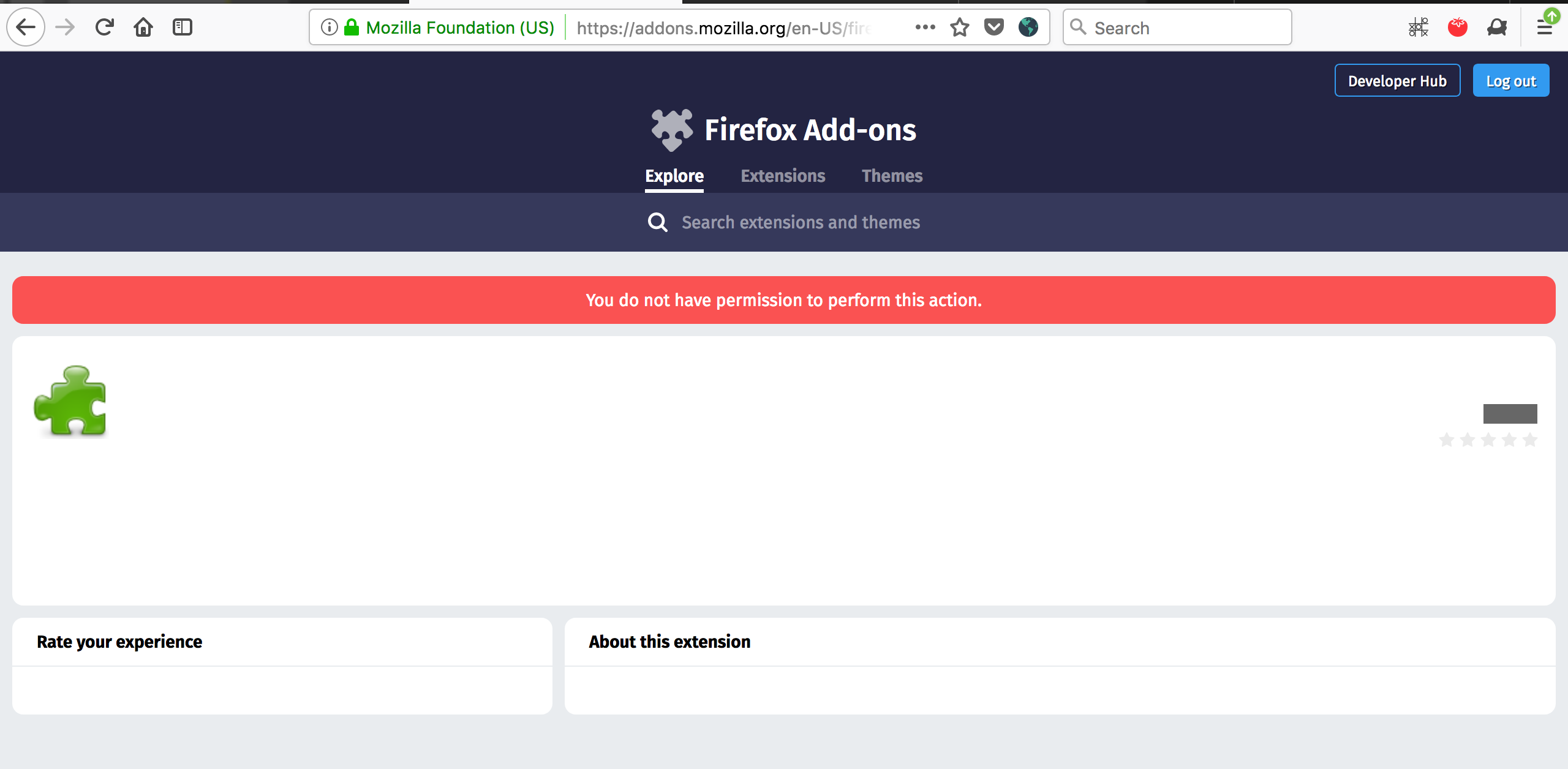The width and height of the screenshot is (1568, 769).
Task: Click the permission error banner message
Action: point(783,300)
